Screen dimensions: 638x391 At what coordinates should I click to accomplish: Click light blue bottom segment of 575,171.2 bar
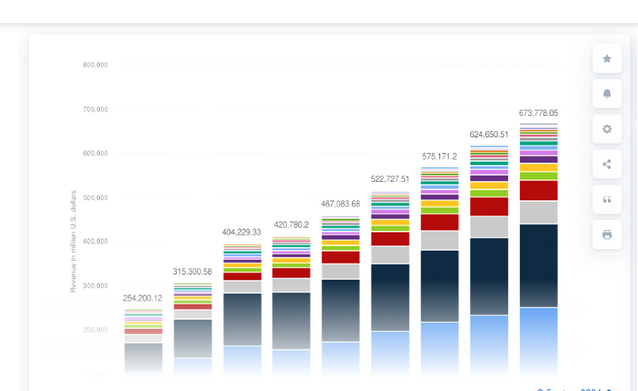[439, 349]
